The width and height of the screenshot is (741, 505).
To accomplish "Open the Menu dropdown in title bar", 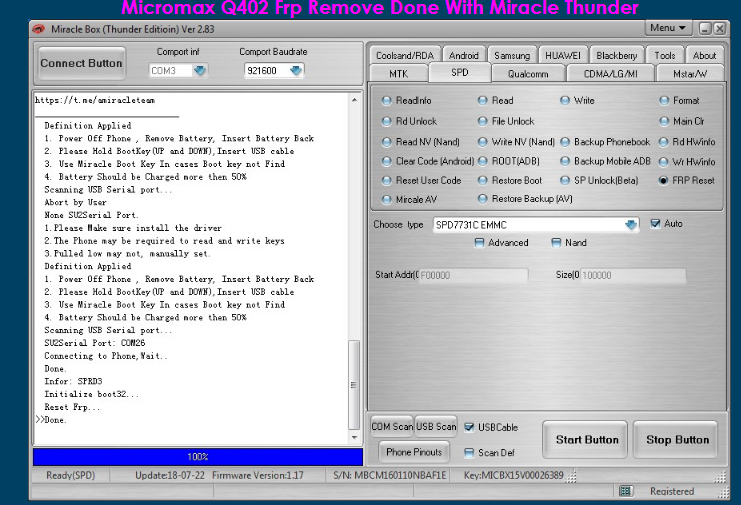I will [668, 28].
